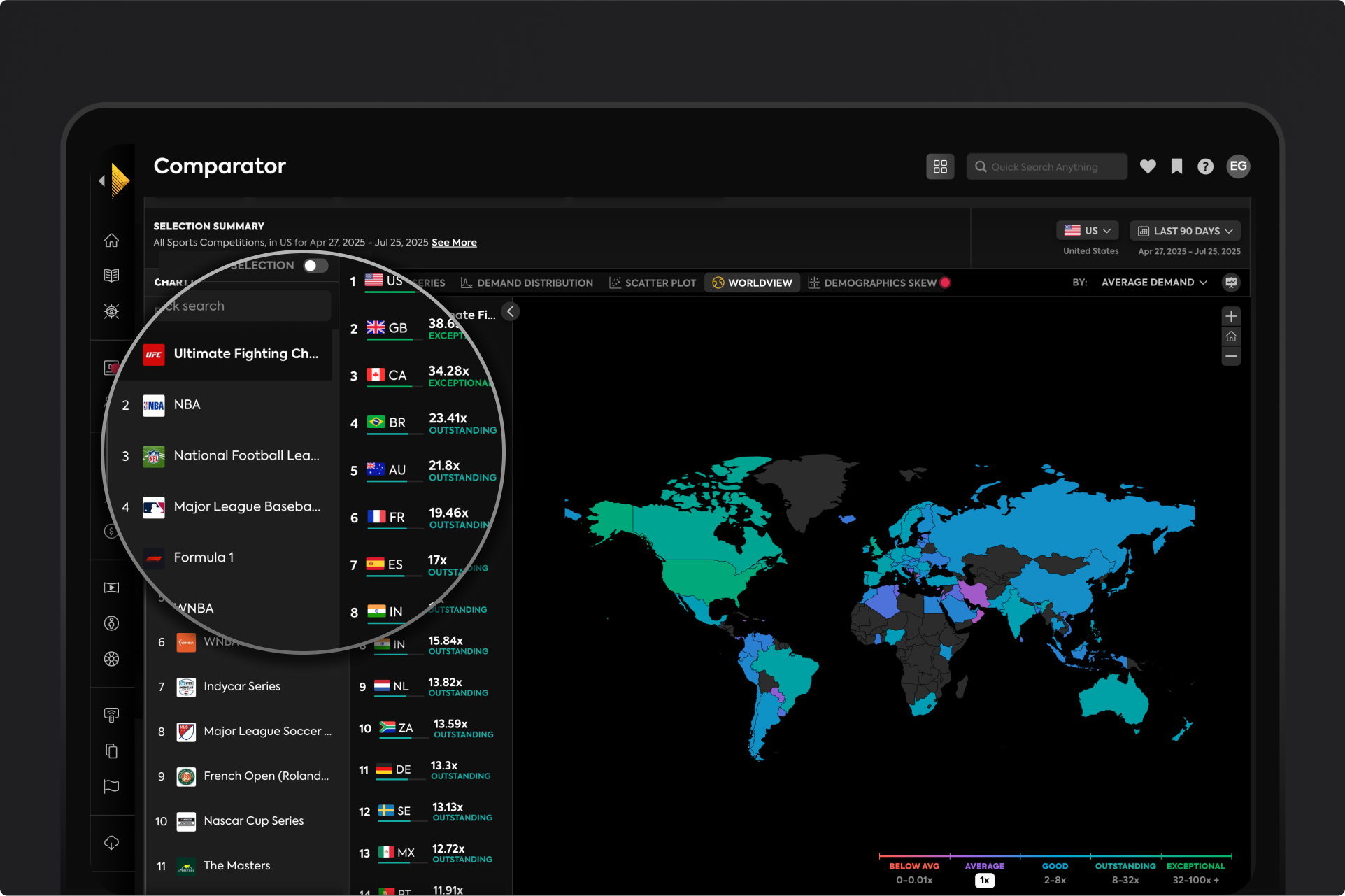1345x896 pixels.
Task: Click the cloud download sidebar icon
Action: [111, 842]
